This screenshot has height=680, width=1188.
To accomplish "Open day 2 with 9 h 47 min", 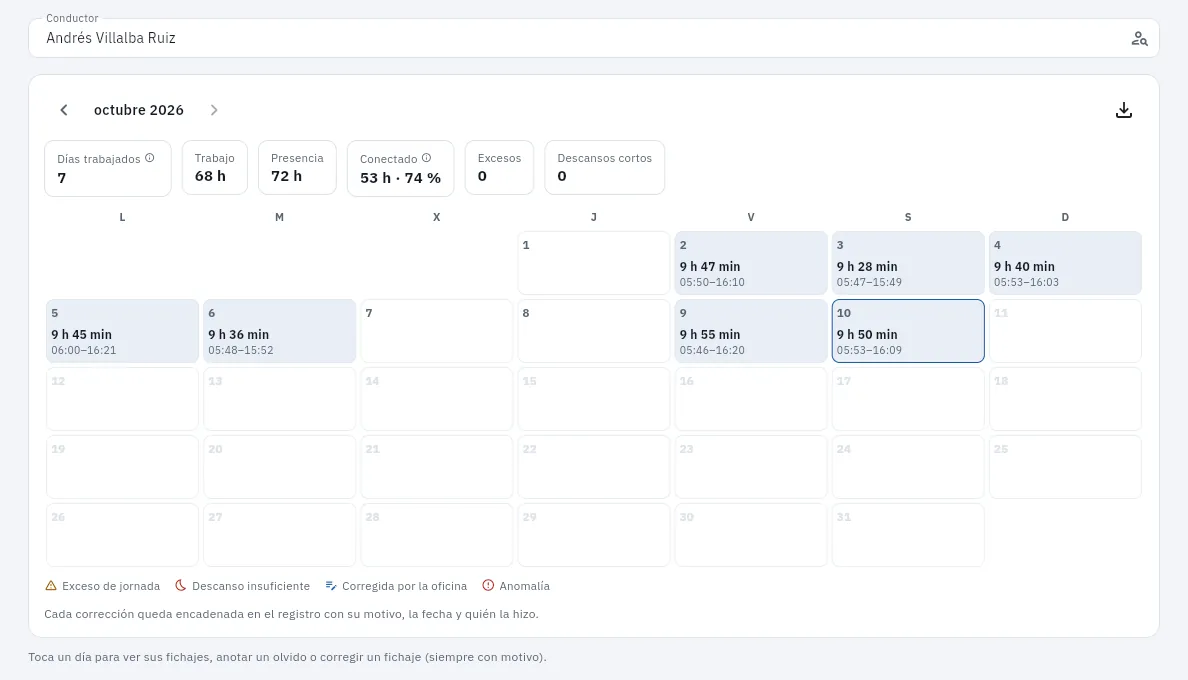I will (x=751, y=263).
